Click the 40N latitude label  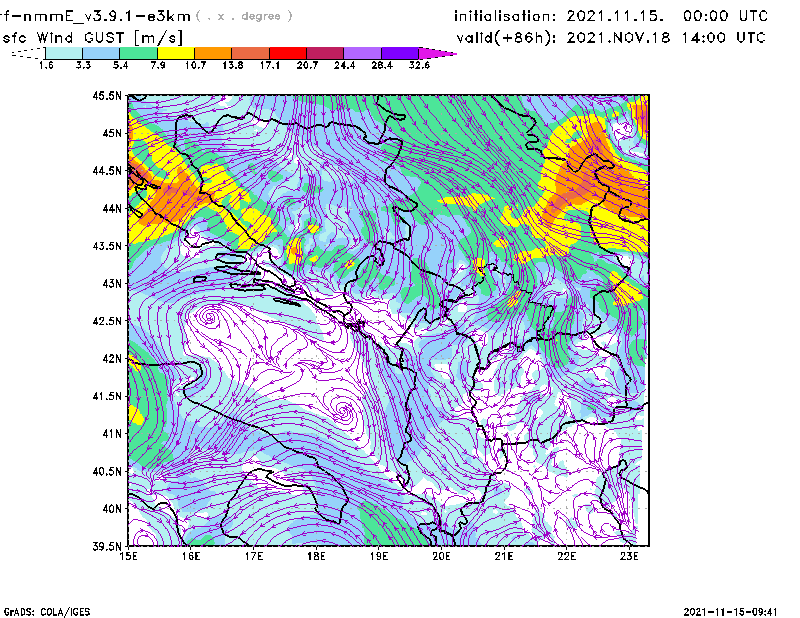pos(112,509)
